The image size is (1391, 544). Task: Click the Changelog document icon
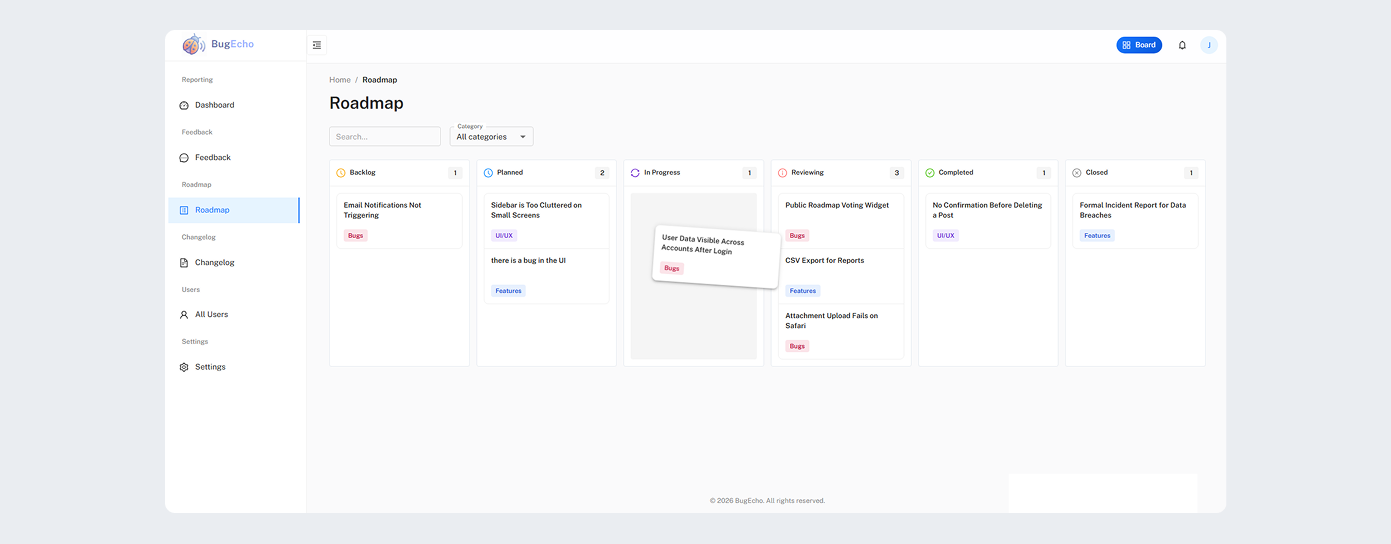(184, 263)
